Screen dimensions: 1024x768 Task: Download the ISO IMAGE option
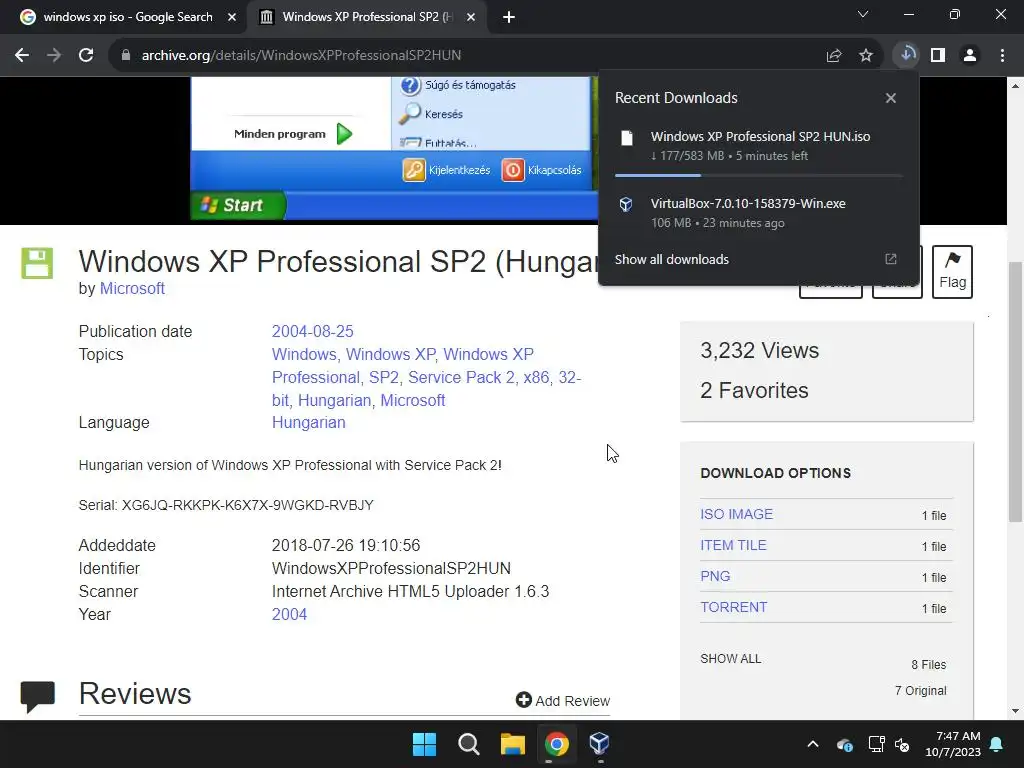(736, 514)
